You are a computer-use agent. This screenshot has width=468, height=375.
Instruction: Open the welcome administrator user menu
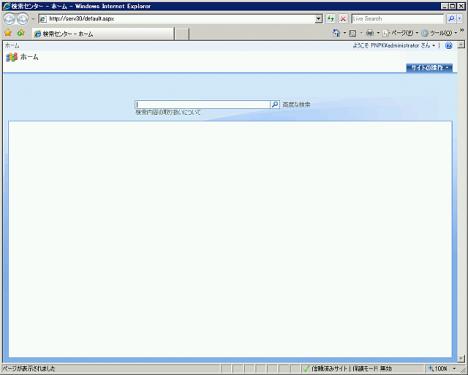(394, 46)
